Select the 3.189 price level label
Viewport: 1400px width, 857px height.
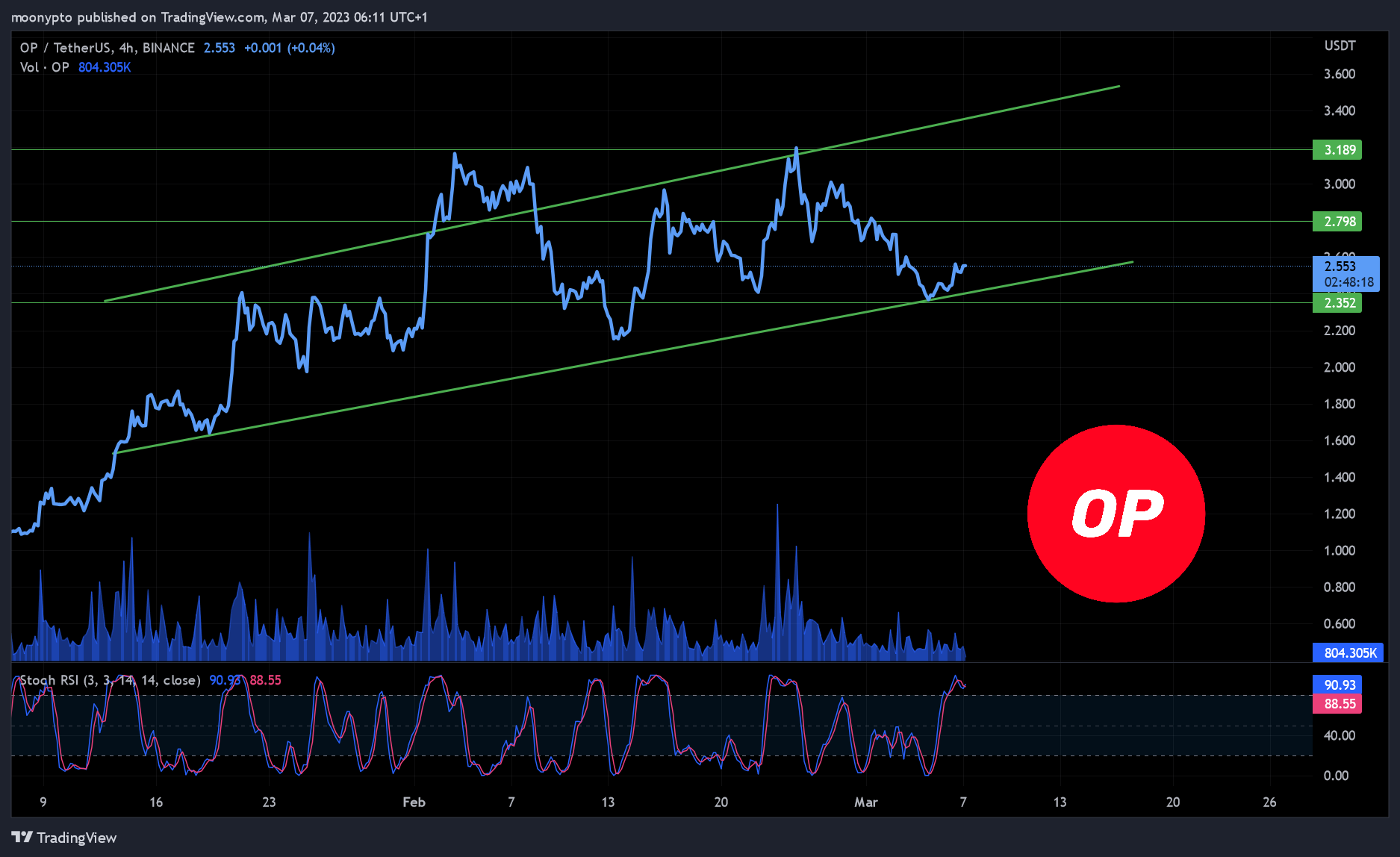[1337, 150]
